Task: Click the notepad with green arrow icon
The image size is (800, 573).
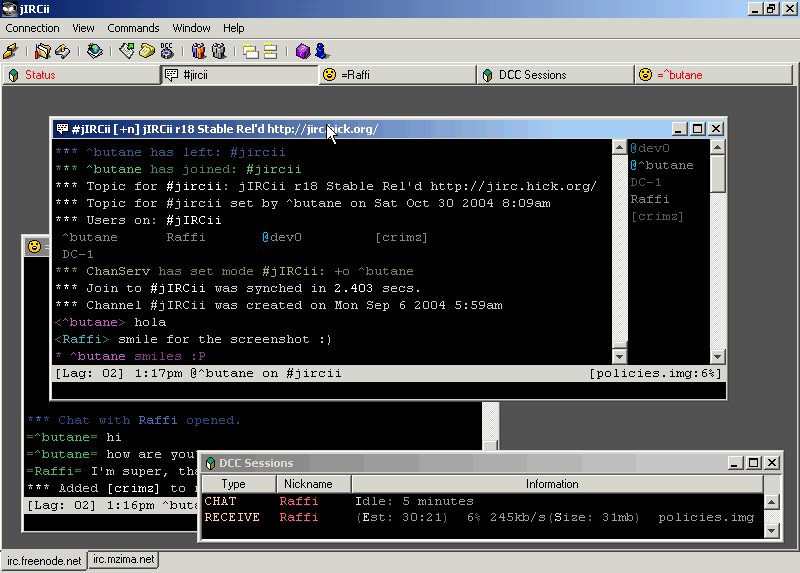Action: click(126, 51)
